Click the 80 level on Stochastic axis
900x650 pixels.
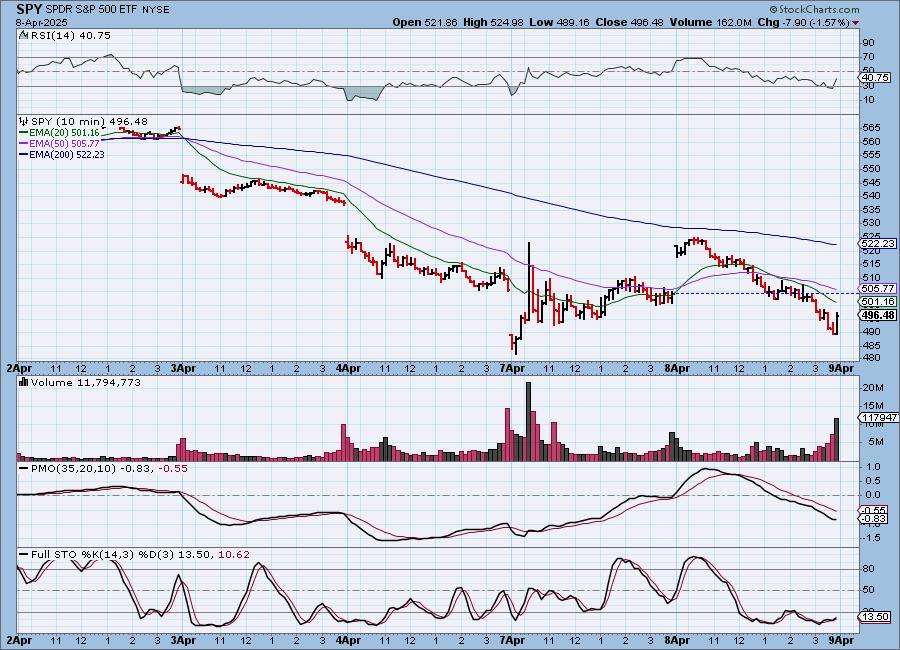pos(868,568)
